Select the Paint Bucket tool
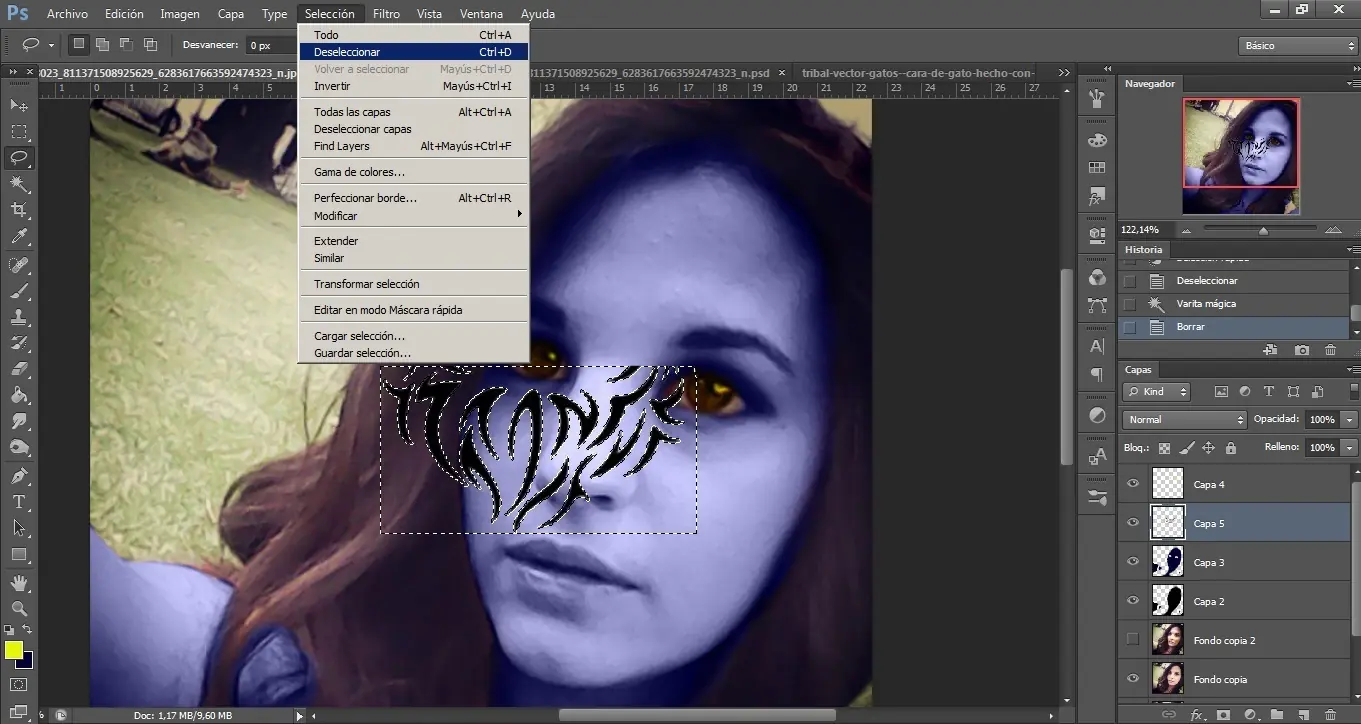The image size is (1361, 724). point(19,395)
